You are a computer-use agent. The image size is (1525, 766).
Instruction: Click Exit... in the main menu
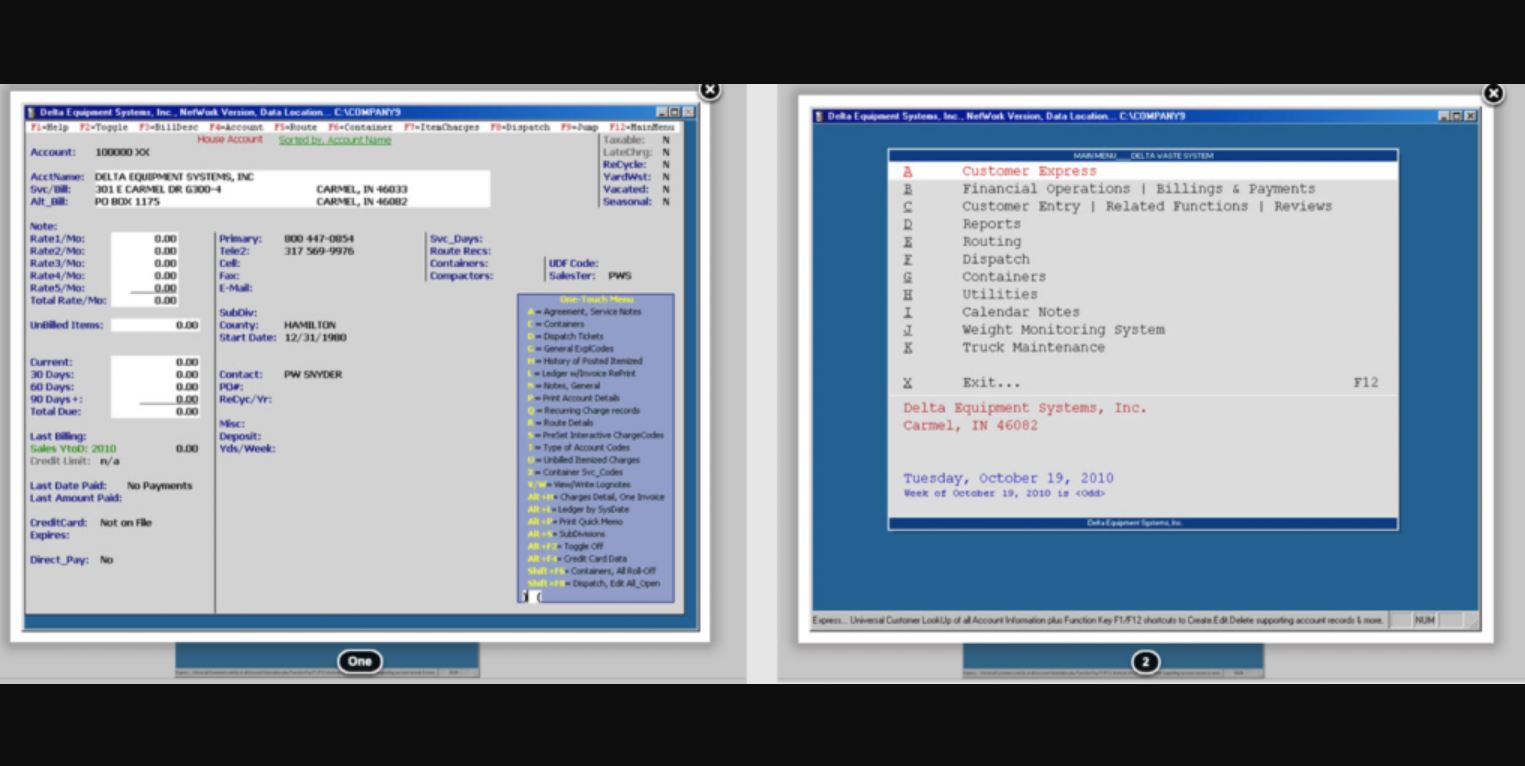pyautogui.click(x=991, y=383)
